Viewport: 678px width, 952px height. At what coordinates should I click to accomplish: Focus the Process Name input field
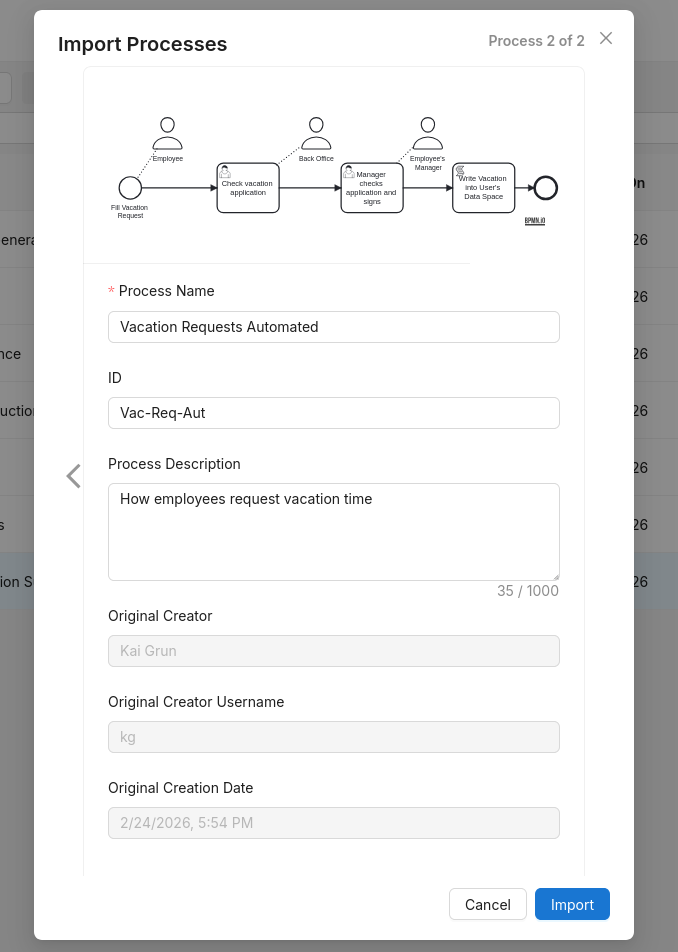pos(334,326)
